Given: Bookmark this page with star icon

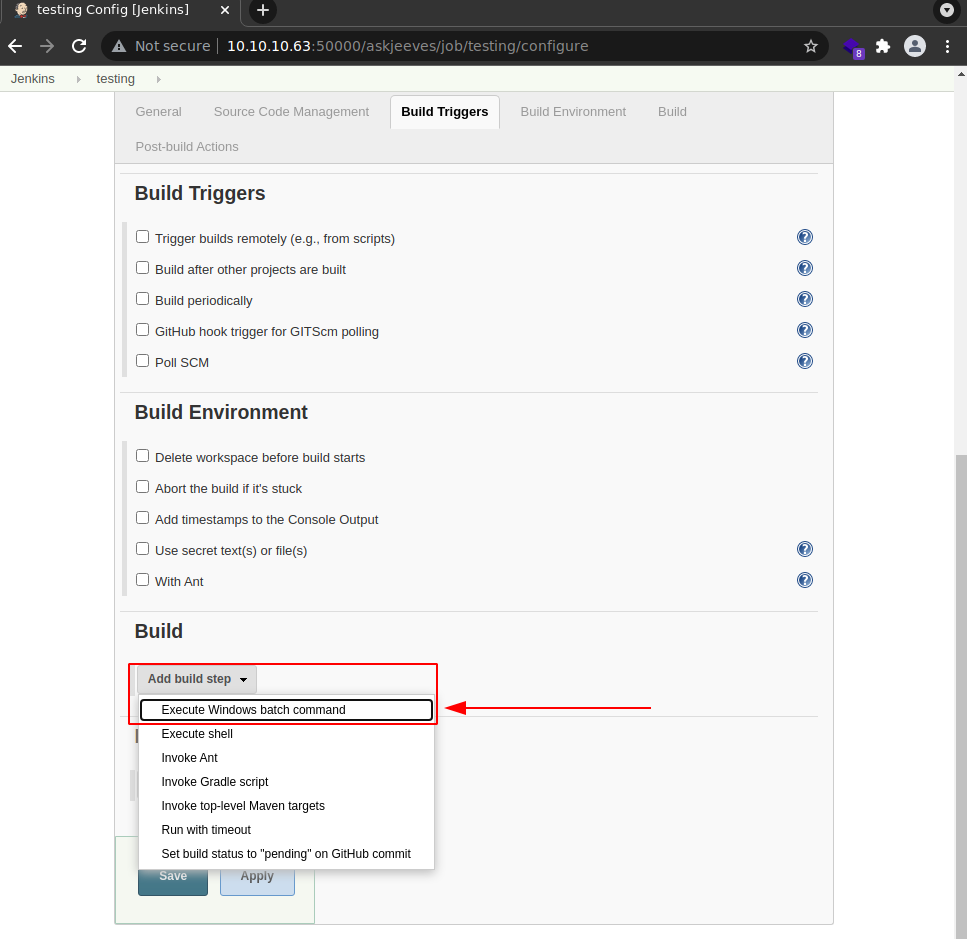Looking at the screenshot, I should (x=810, y=46).
